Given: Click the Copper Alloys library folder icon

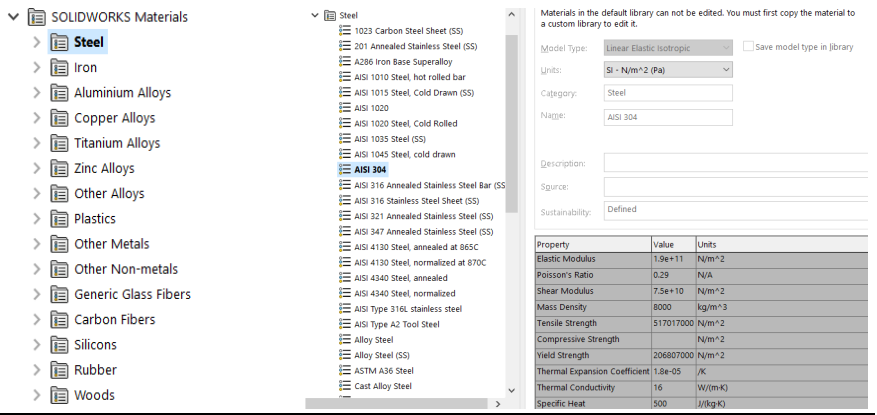Looking at the screenshot, I should point(59,118).
